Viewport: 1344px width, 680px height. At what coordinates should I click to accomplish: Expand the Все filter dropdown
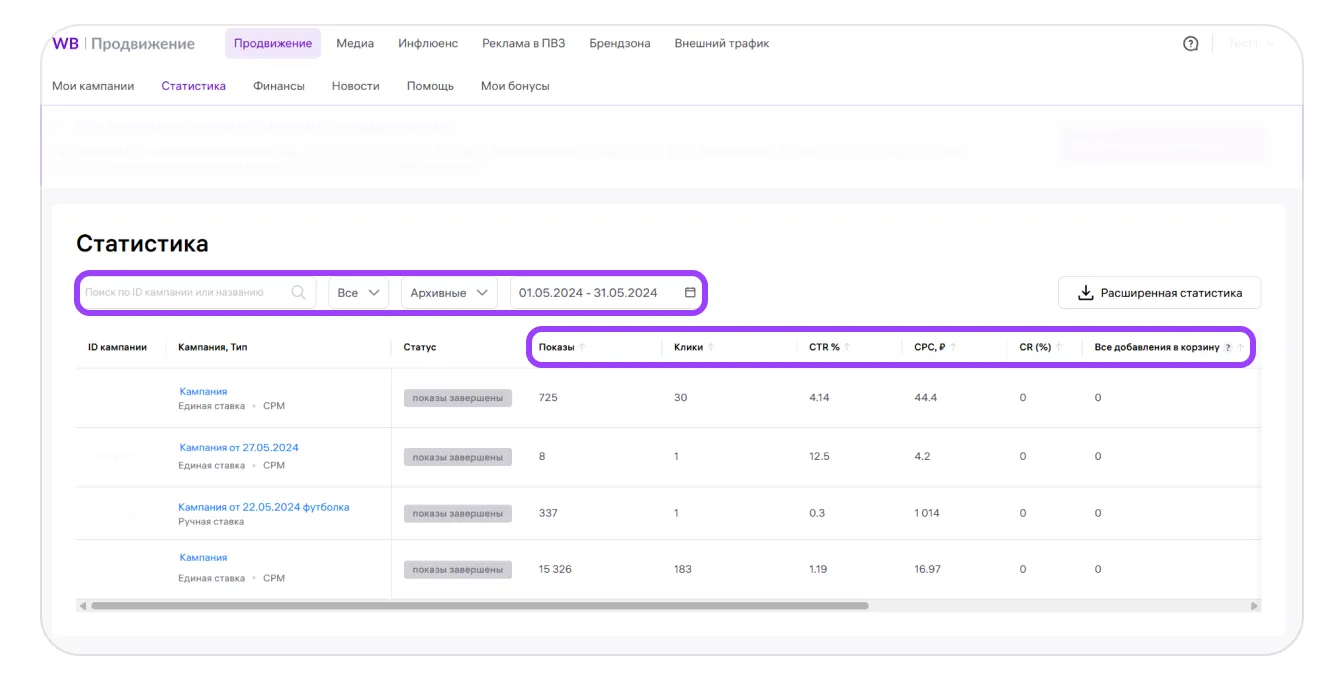point(358,293)
